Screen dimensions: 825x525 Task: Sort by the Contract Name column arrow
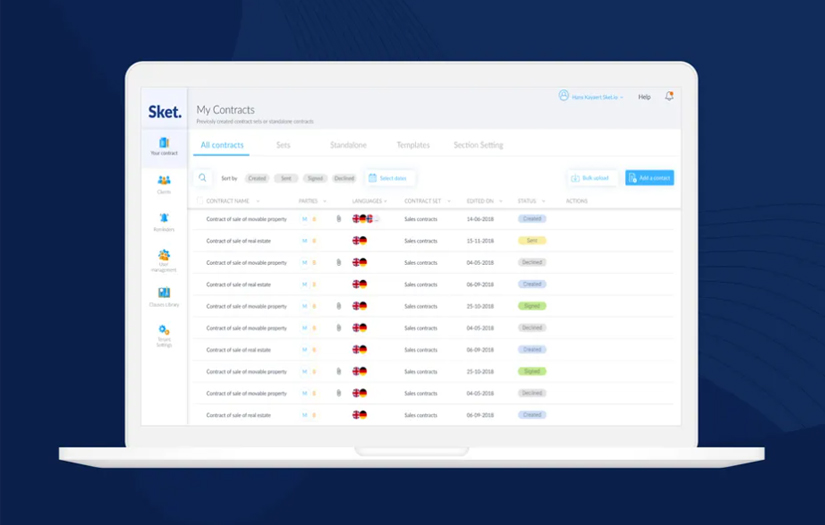[258, 201]
